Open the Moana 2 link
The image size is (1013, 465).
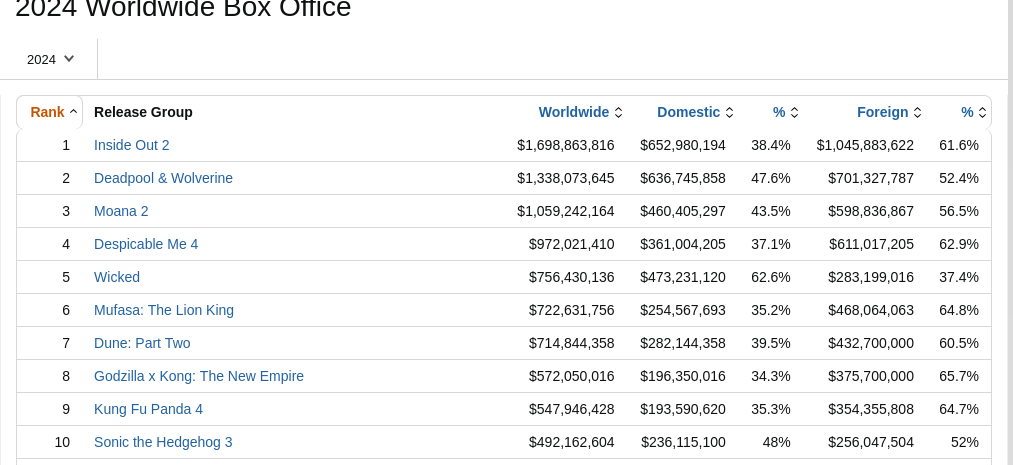(121, 211)
